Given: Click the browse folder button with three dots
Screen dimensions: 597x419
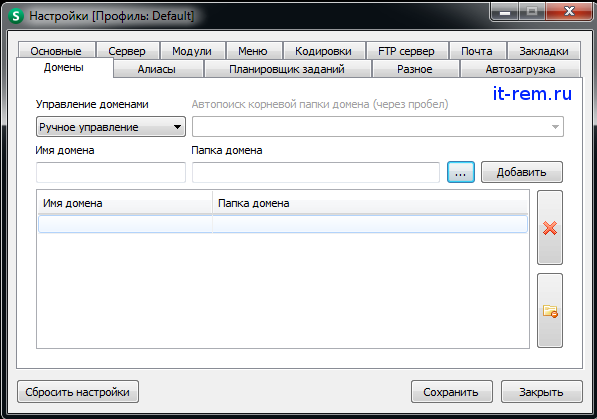Looking at the screenshot, I should click(x=461, y=172).
